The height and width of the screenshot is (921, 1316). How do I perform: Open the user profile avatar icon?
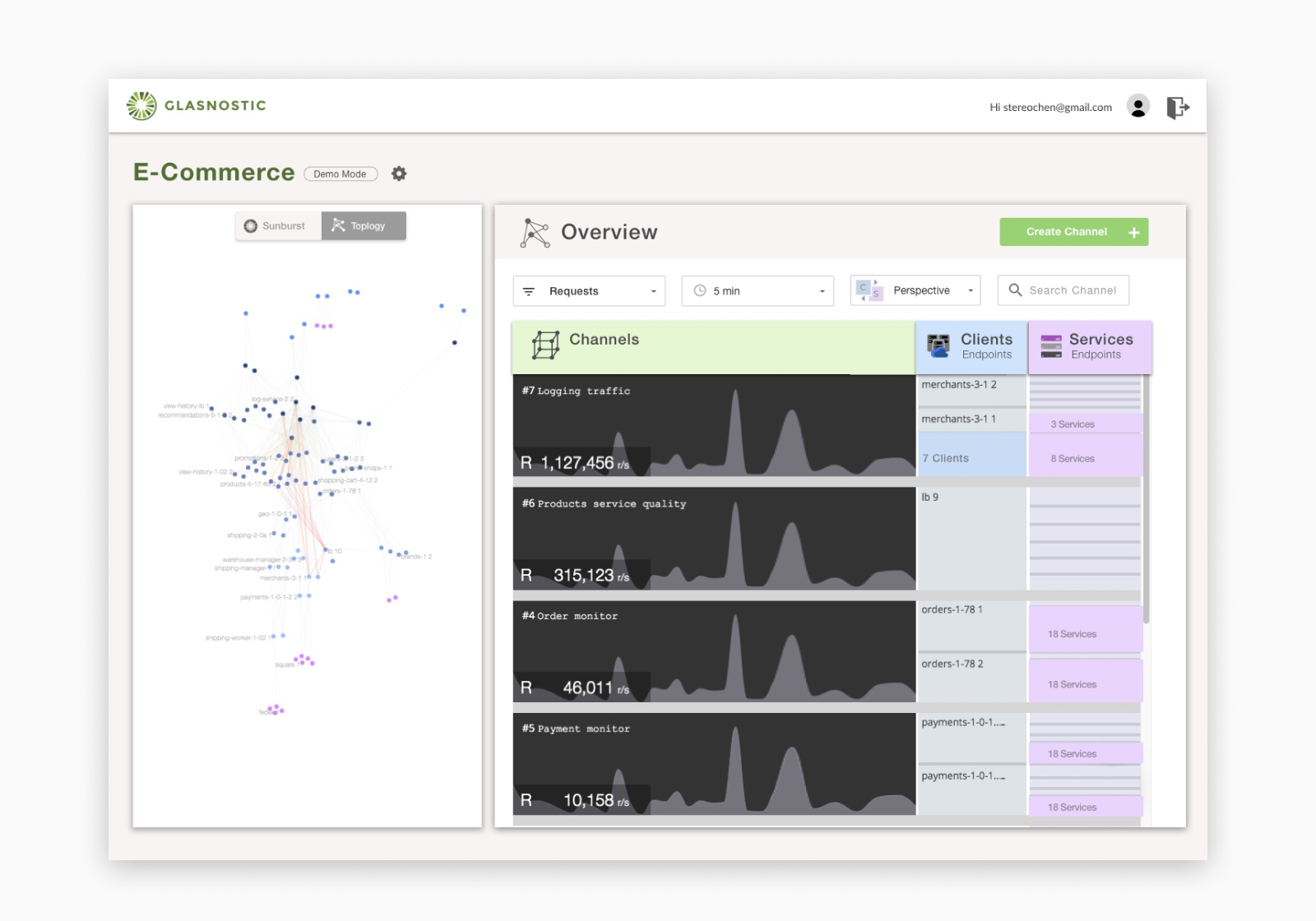(x=1138, y=107)
